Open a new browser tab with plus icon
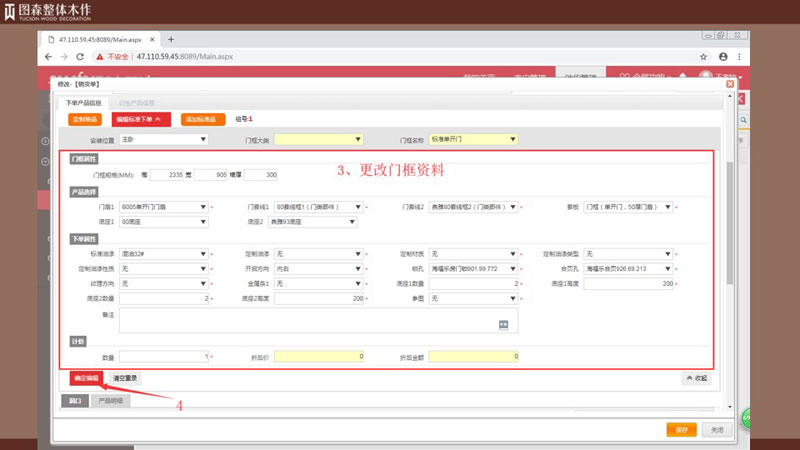 tap(171, 38)
